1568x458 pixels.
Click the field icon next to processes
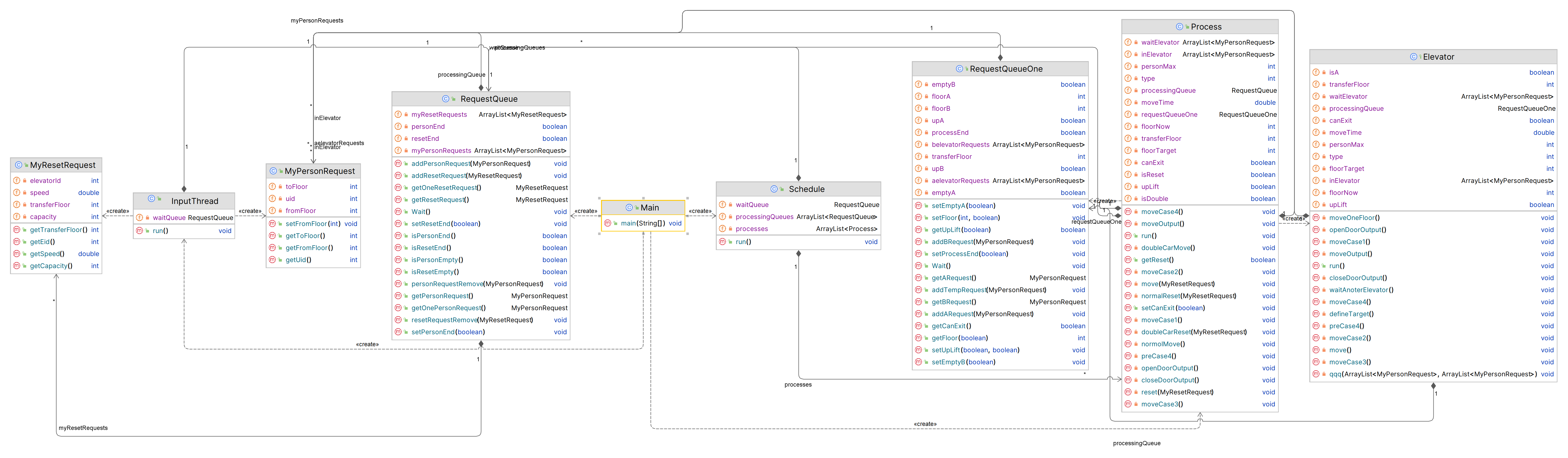tap(723, 229)
